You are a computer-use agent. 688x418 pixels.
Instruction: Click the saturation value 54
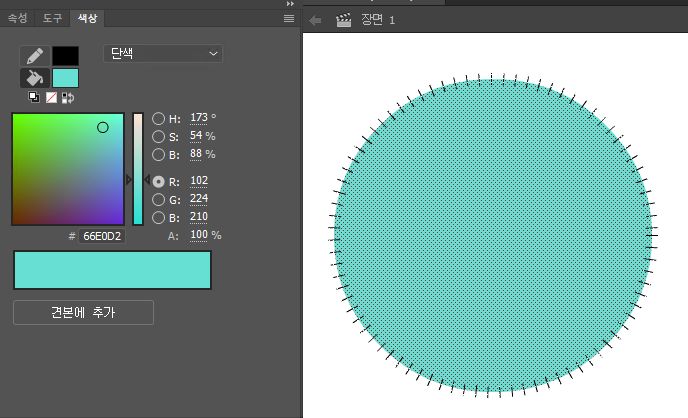click(x=196, y=136)
